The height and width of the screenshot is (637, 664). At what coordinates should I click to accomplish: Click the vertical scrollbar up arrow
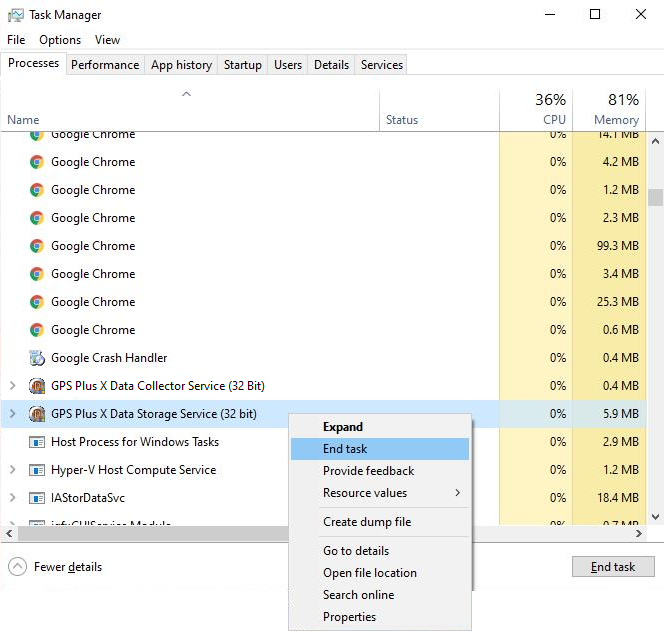[656, 141]
